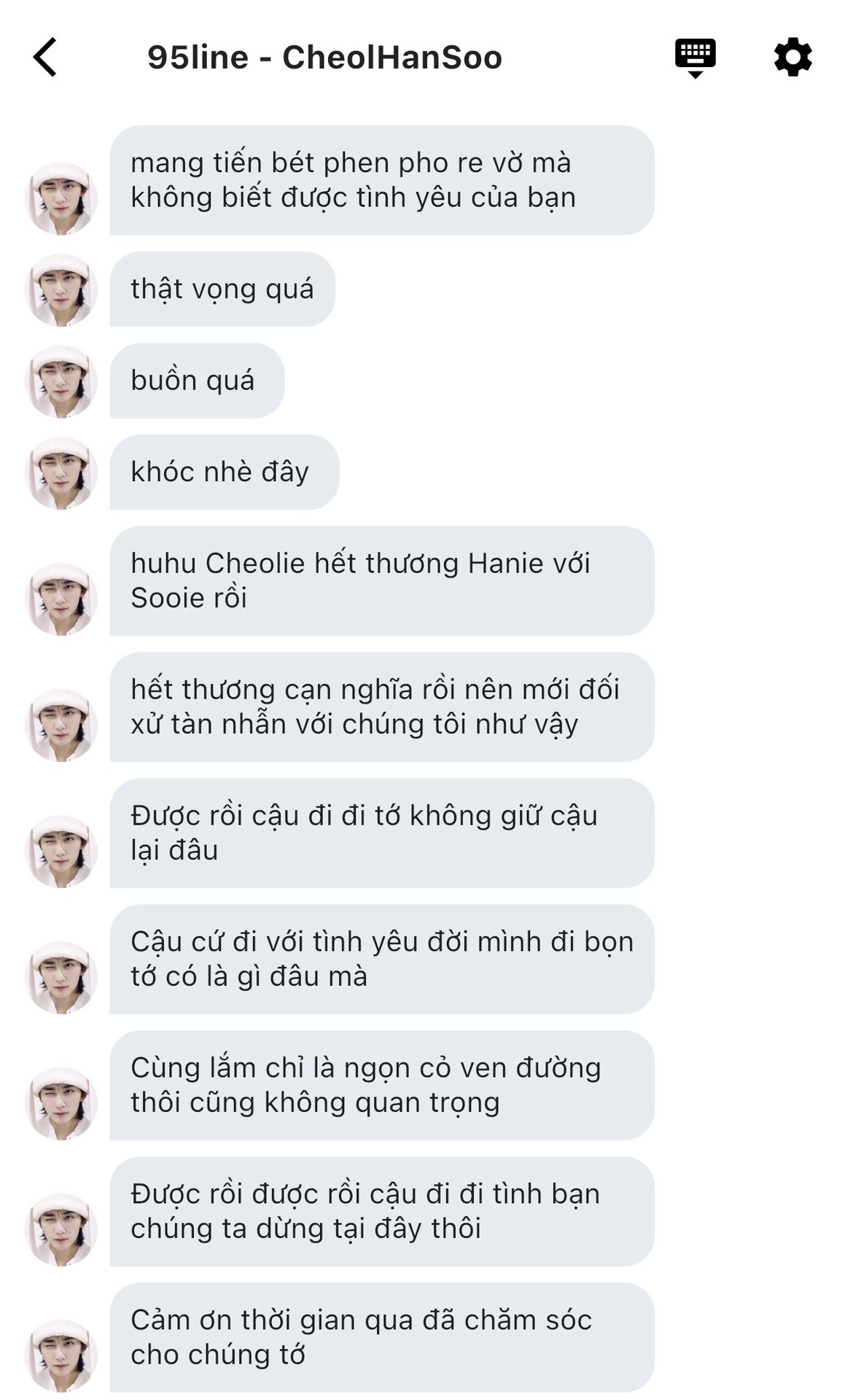Select the 'thật vọng quá' message bubble
This screenshot has width=842, height=1400.
click(222, 289)
